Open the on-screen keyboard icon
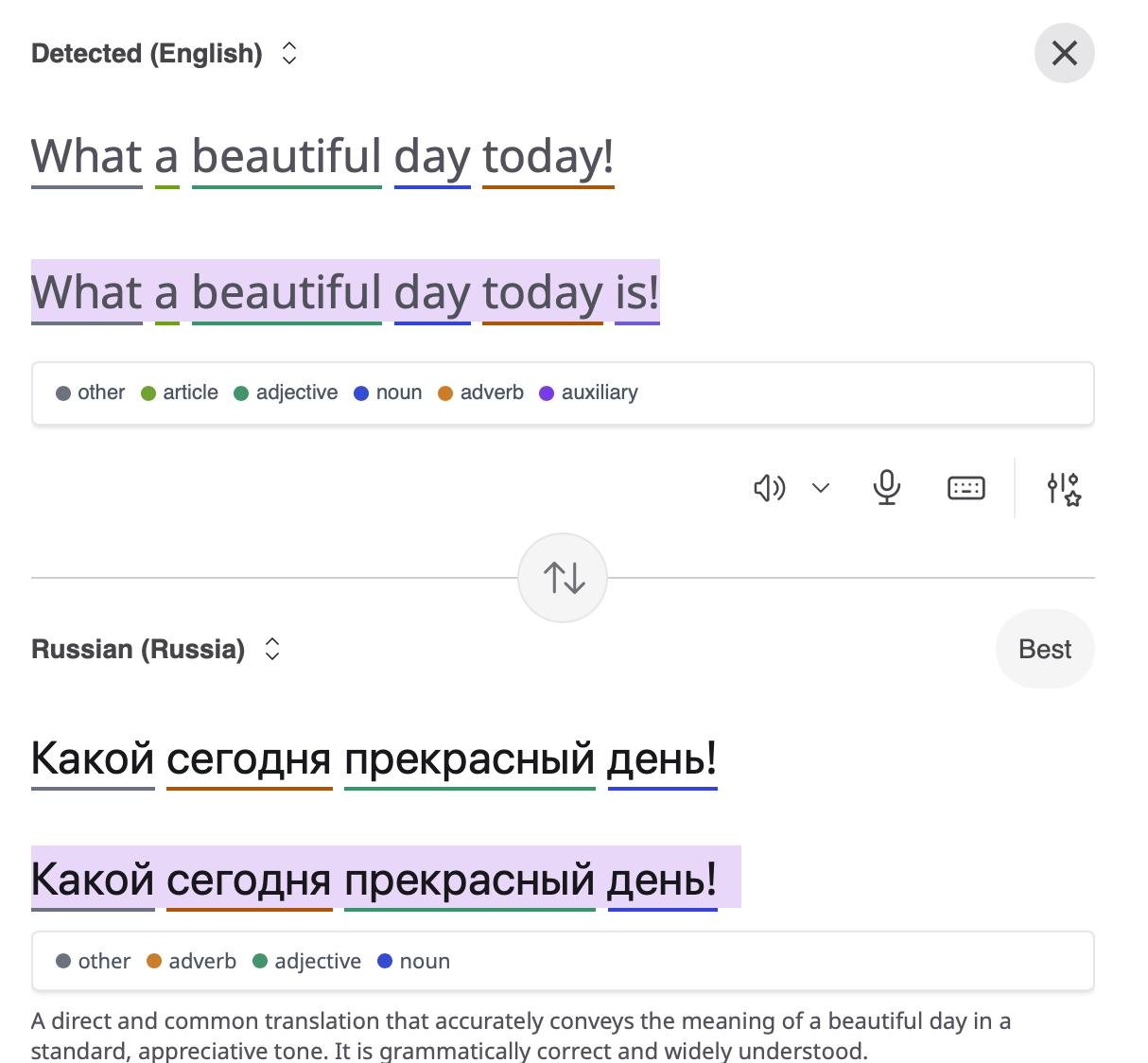The width and height of the screenshot is (1148, 1063). tap(966, 488)
